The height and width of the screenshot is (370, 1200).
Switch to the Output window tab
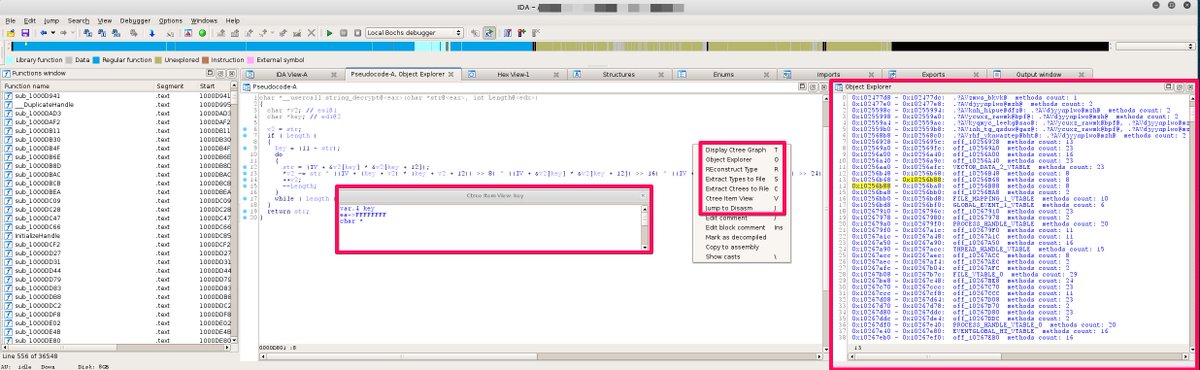point(1040,74)
